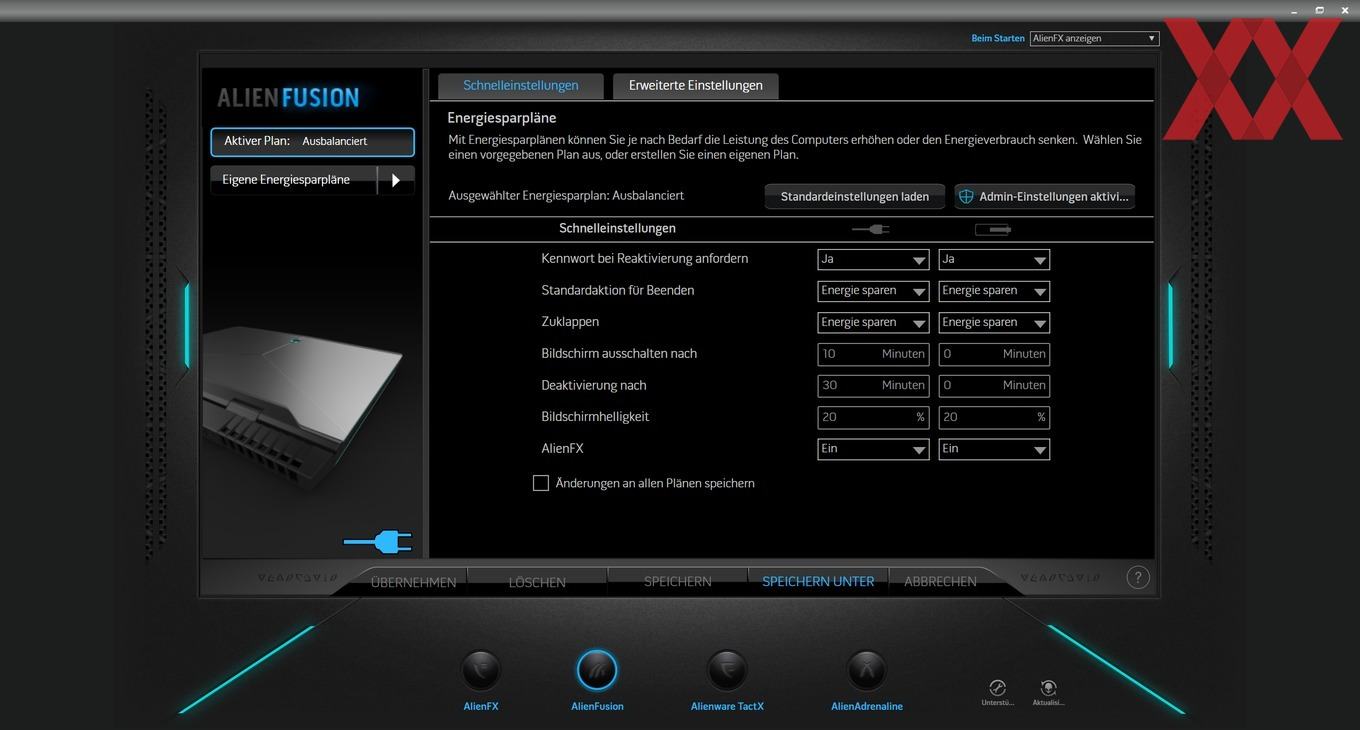1360x730 pixels.
Task: Select the AlienFusion module icon
Action: [597, 671]
